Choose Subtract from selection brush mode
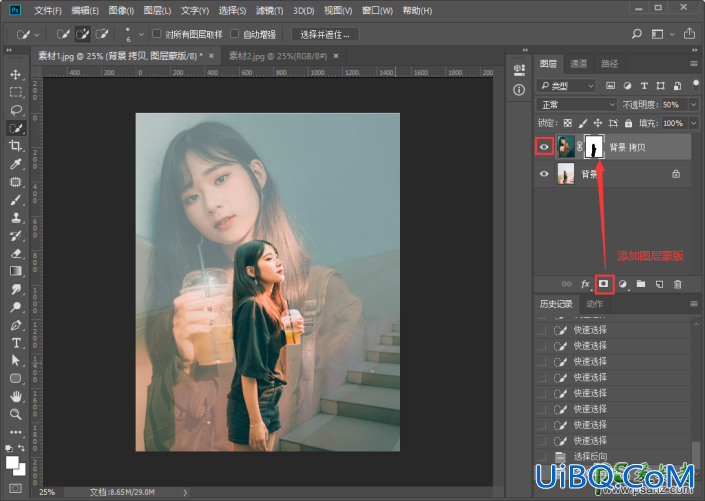Image resolution: width=705 pixels, height=501 pixels. [x=102, y=34]
